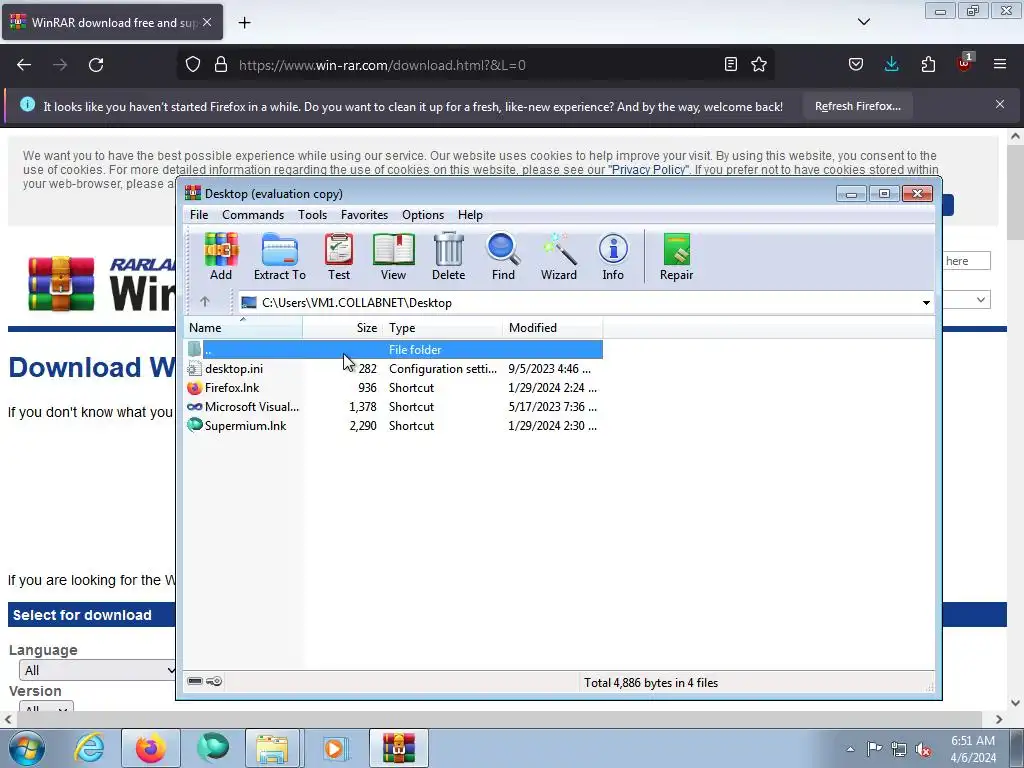Open the Extract To tool
1024x768 pixels.
click(x=280, y=257)
